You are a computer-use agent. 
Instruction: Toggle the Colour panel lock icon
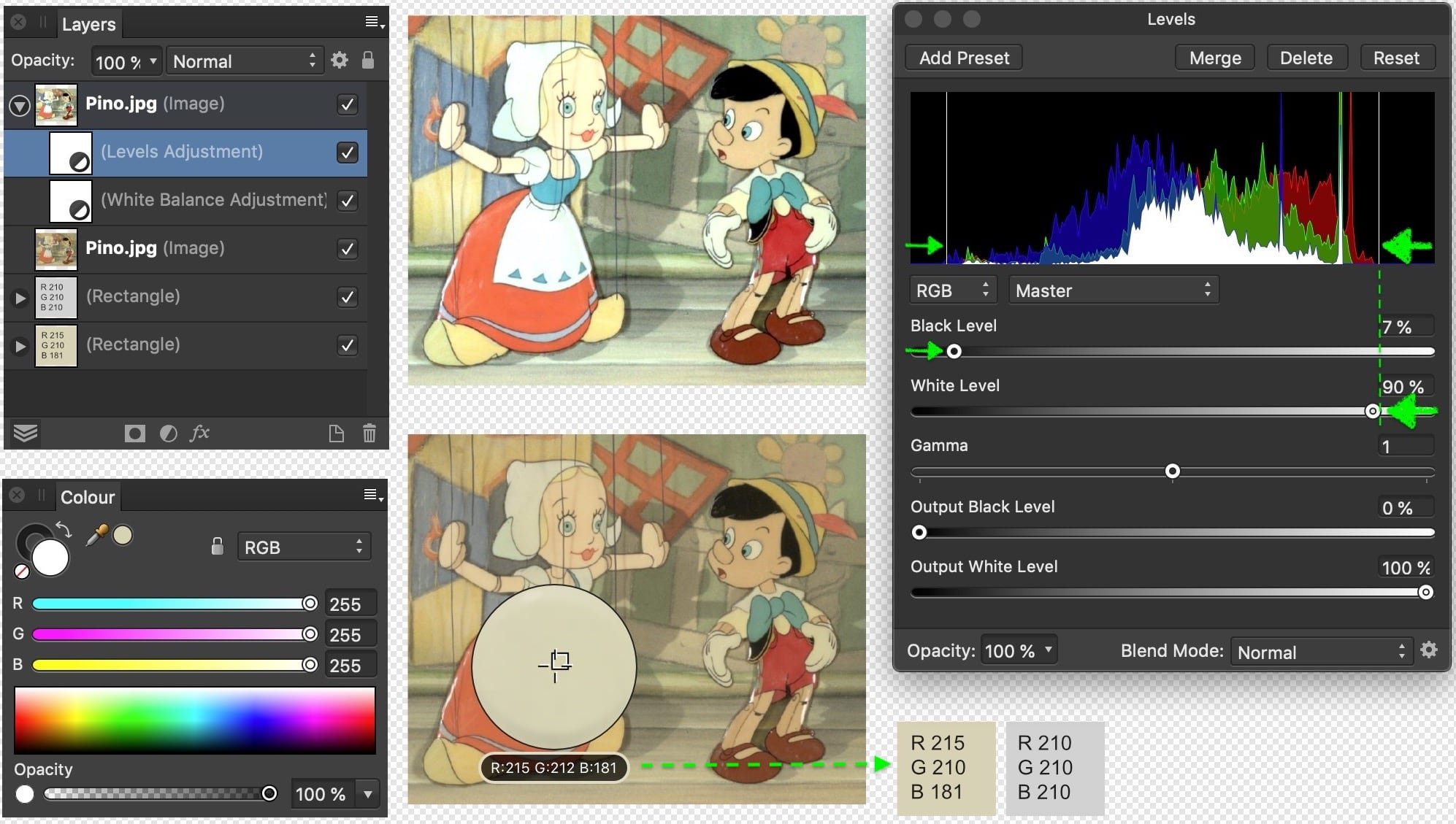217,546
